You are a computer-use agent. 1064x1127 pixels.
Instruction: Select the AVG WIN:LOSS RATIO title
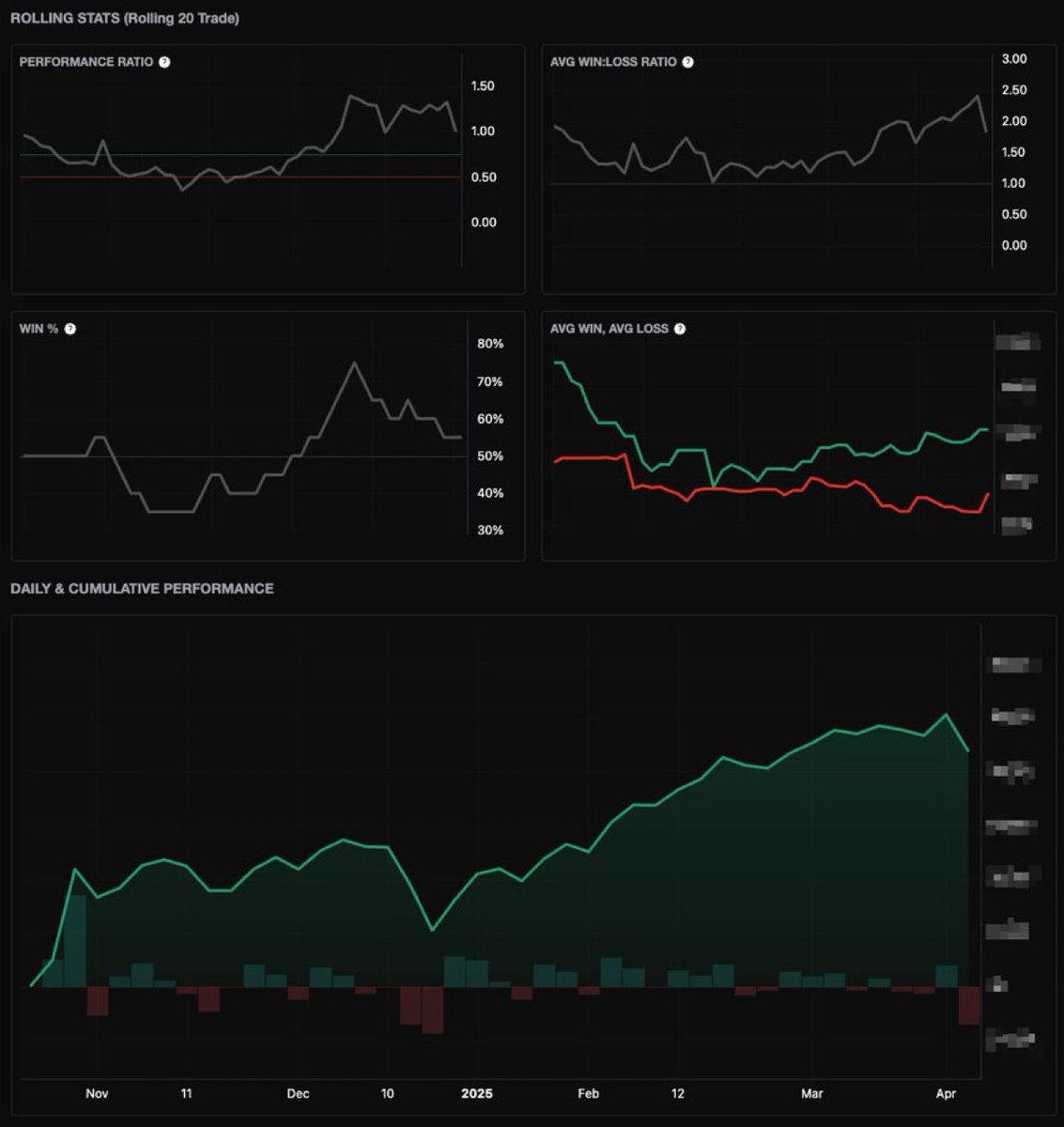coord(613,62)
